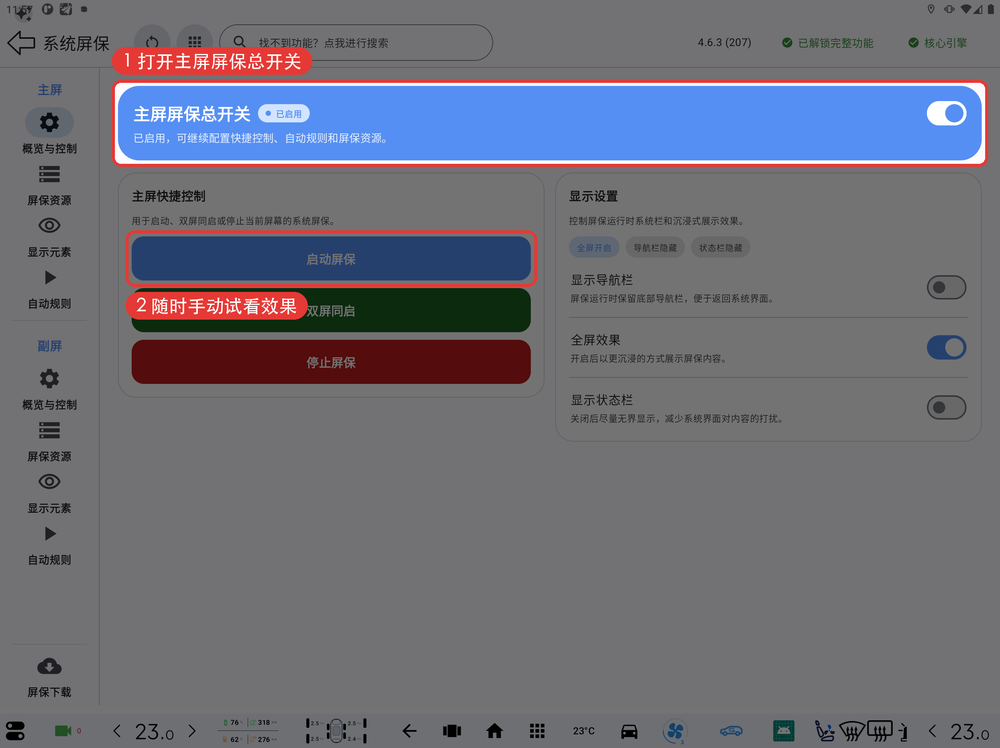
Task: Open the green Android app icon
Action: pos(783,731)
